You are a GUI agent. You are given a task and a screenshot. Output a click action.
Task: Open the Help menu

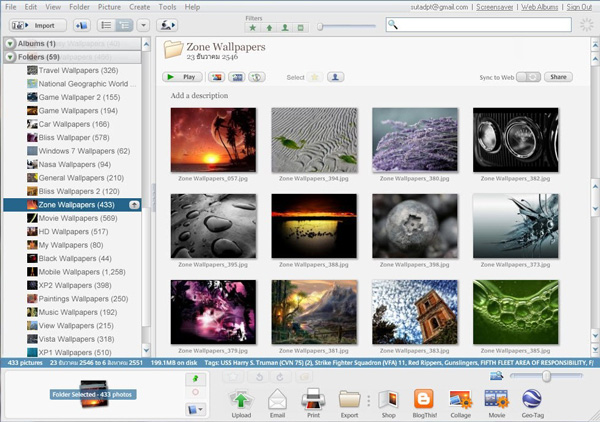(192, 7)
